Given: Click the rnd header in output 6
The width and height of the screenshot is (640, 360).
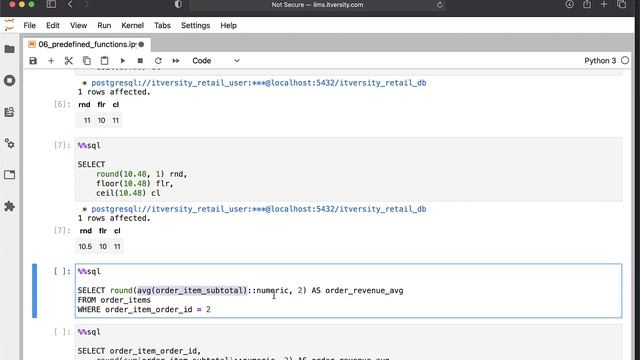Looking at the screenshot, I should pos(84,104).
